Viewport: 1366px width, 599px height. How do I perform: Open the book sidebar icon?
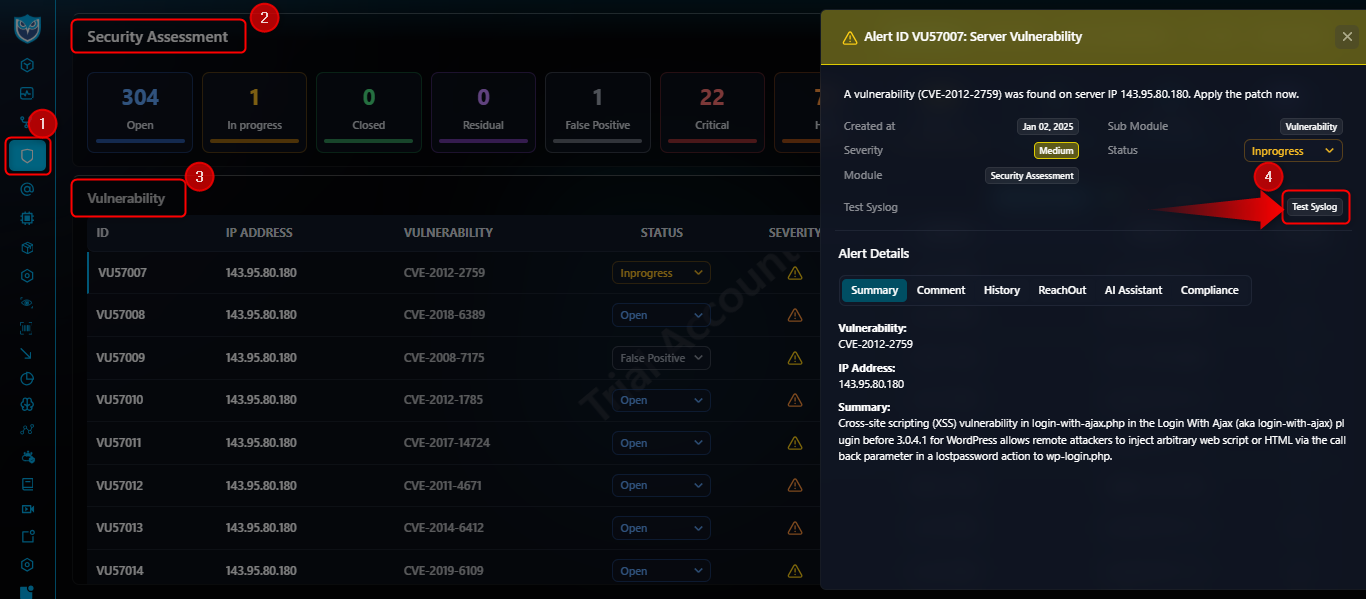pyautogui.click(x=28, y=484)
